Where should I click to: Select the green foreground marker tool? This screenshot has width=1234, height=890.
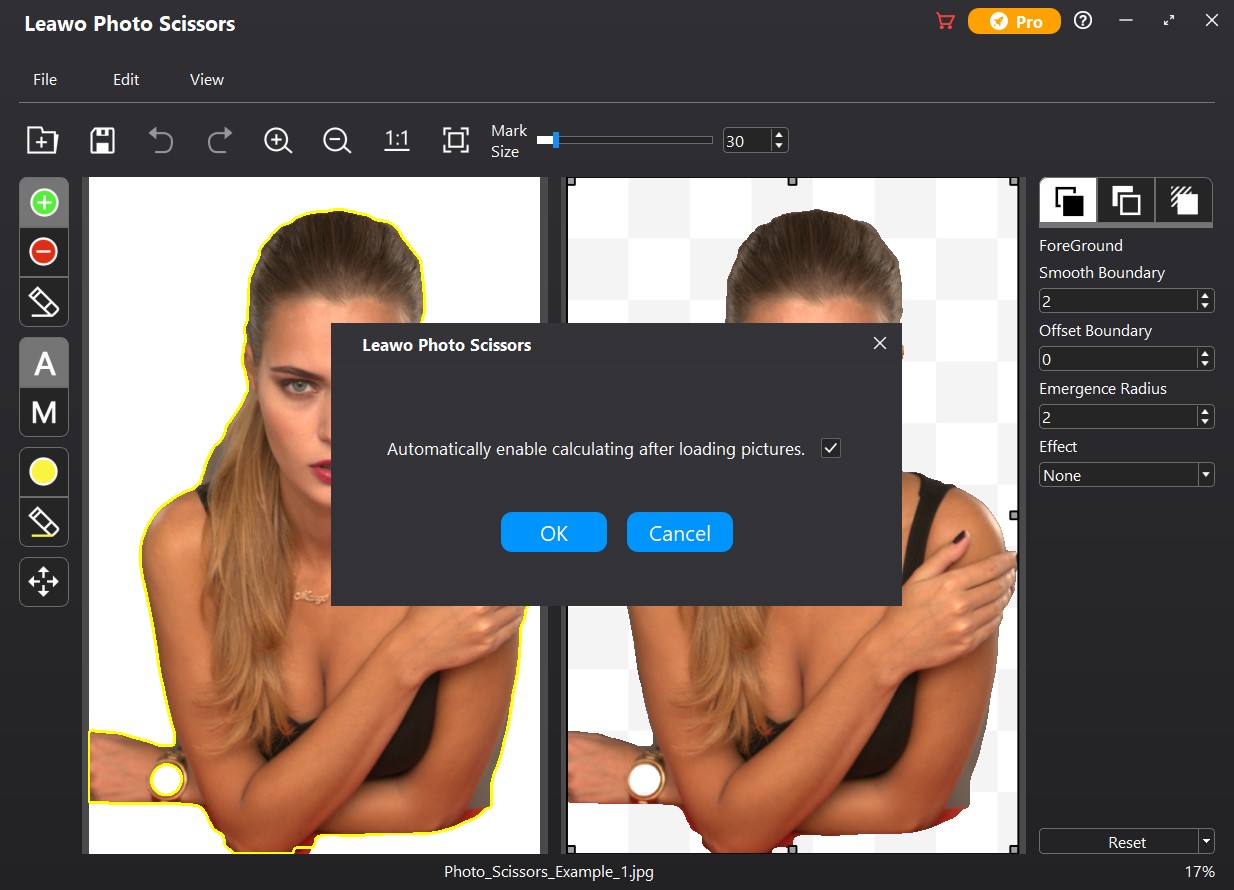[x=44, y=203]
